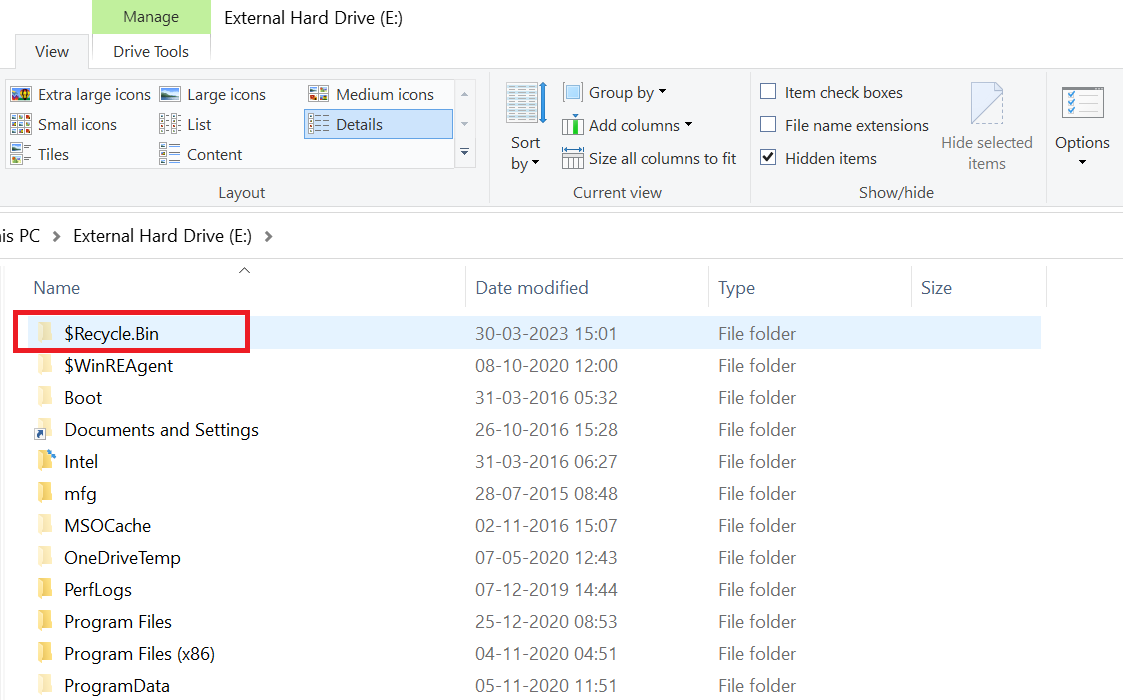
Task: Expand the layout gallery with the more arrow
Action: [464, 152]
